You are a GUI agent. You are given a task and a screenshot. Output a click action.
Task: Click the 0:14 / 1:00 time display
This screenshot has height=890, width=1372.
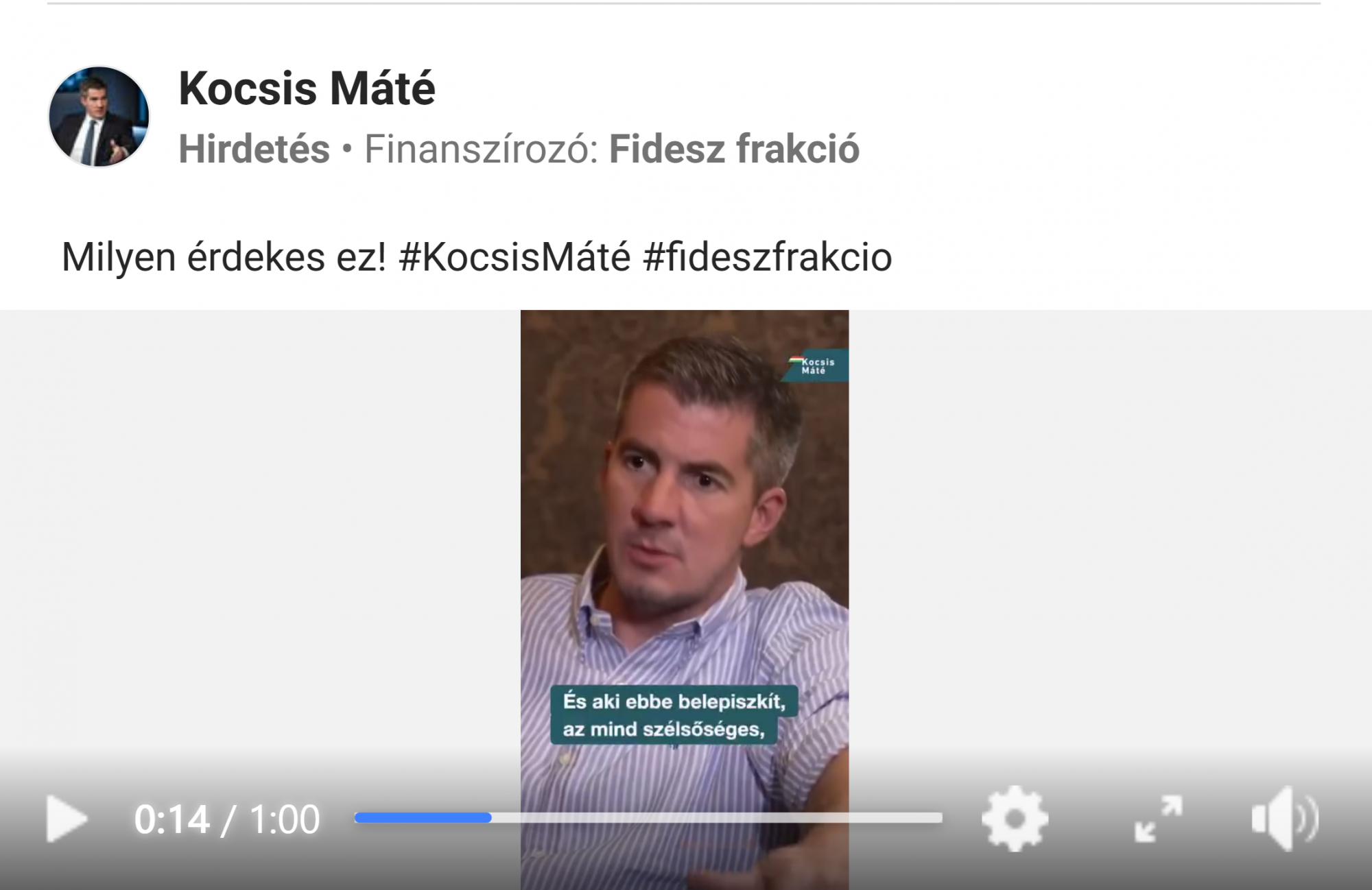227,819
